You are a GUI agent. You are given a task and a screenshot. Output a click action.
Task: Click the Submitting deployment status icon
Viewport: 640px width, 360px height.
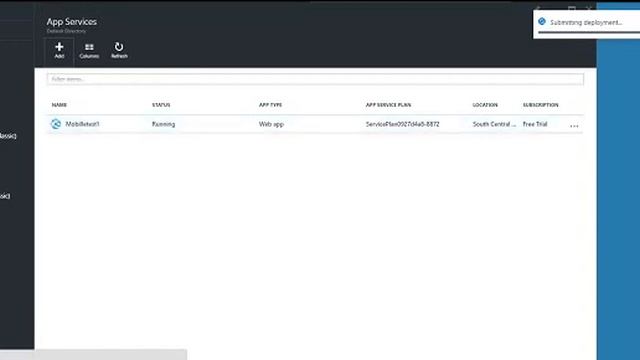(542, 22)
